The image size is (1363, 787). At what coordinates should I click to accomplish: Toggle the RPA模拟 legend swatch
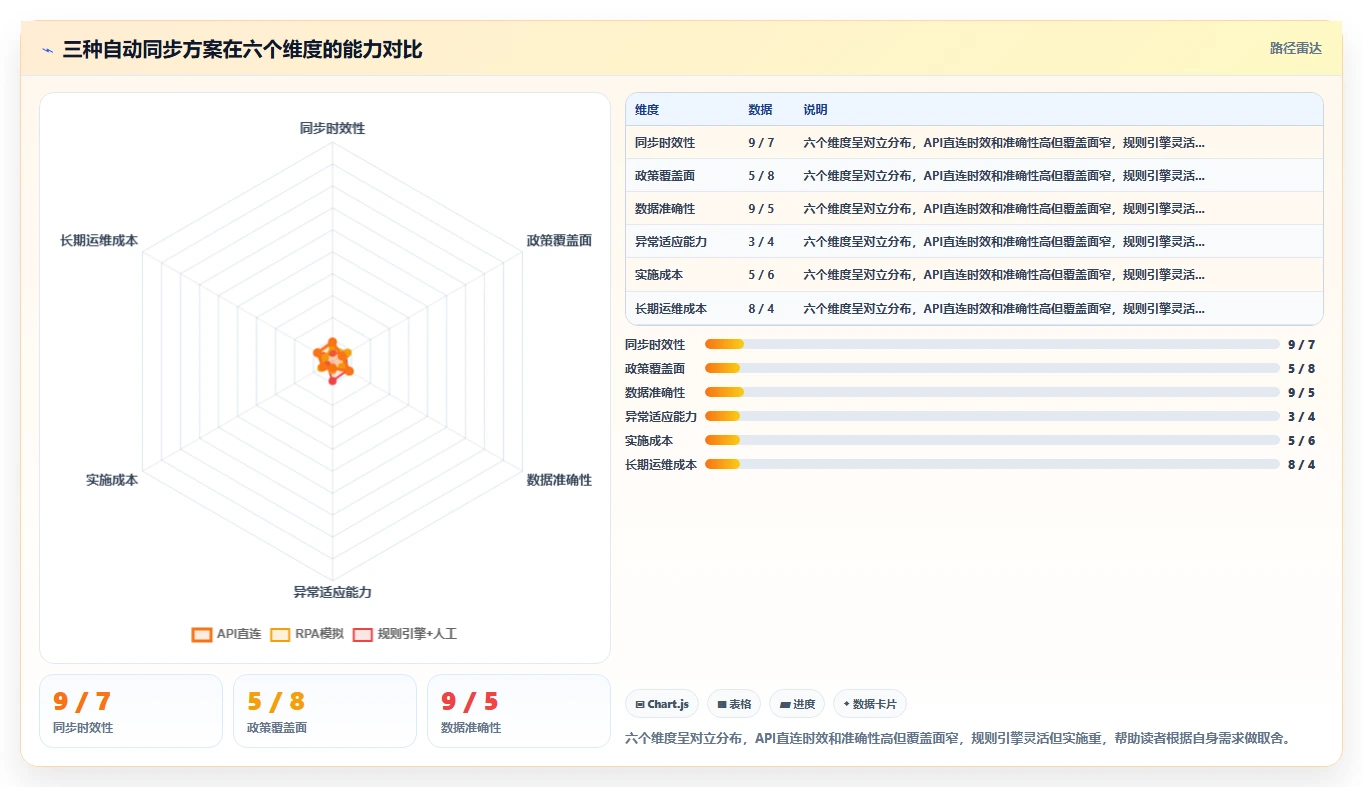click(x=280, y=634)
